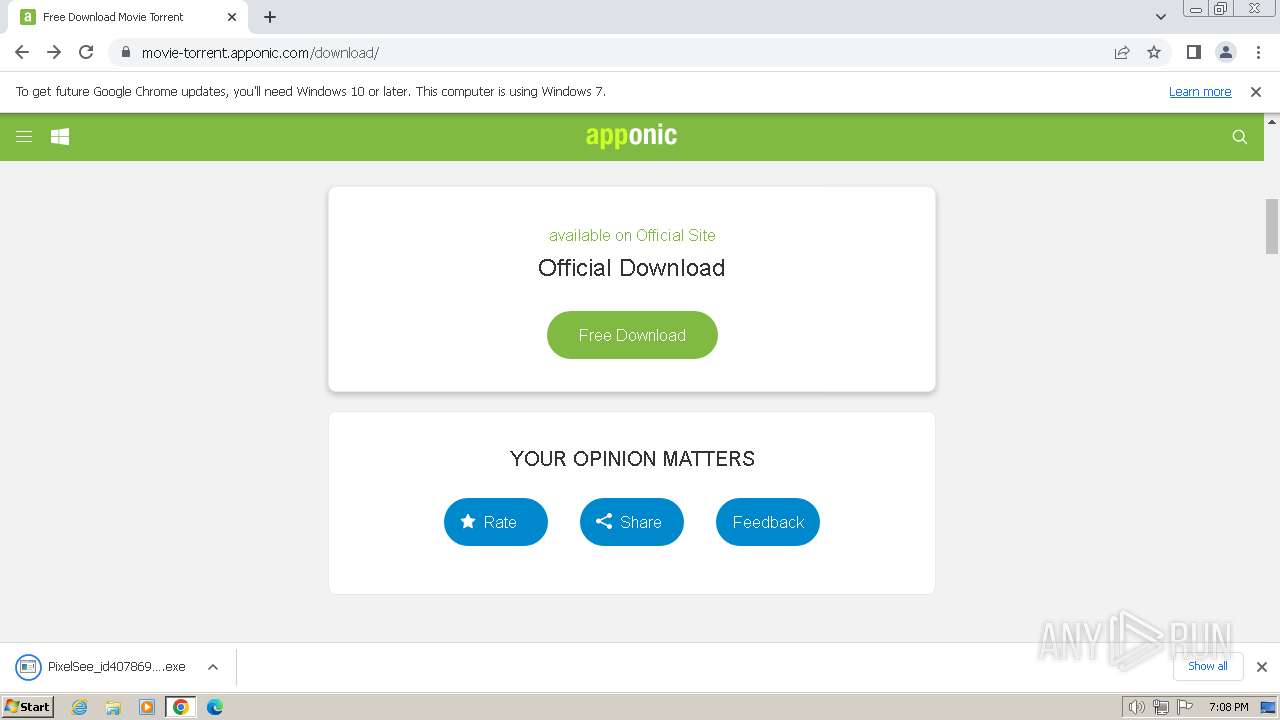Open the apponic hamburger menu

click(x=24, y=137)
